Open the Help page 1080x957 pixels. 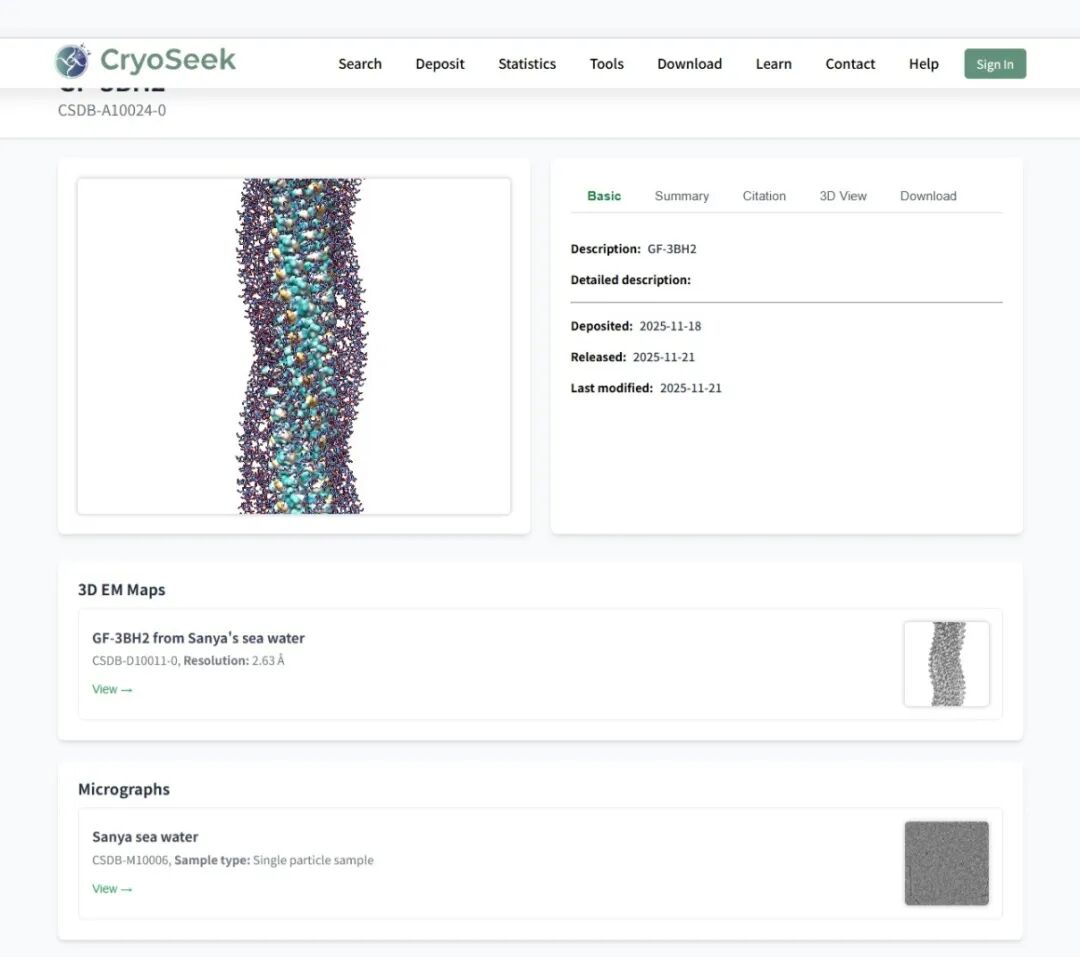(x=923, y=64)
